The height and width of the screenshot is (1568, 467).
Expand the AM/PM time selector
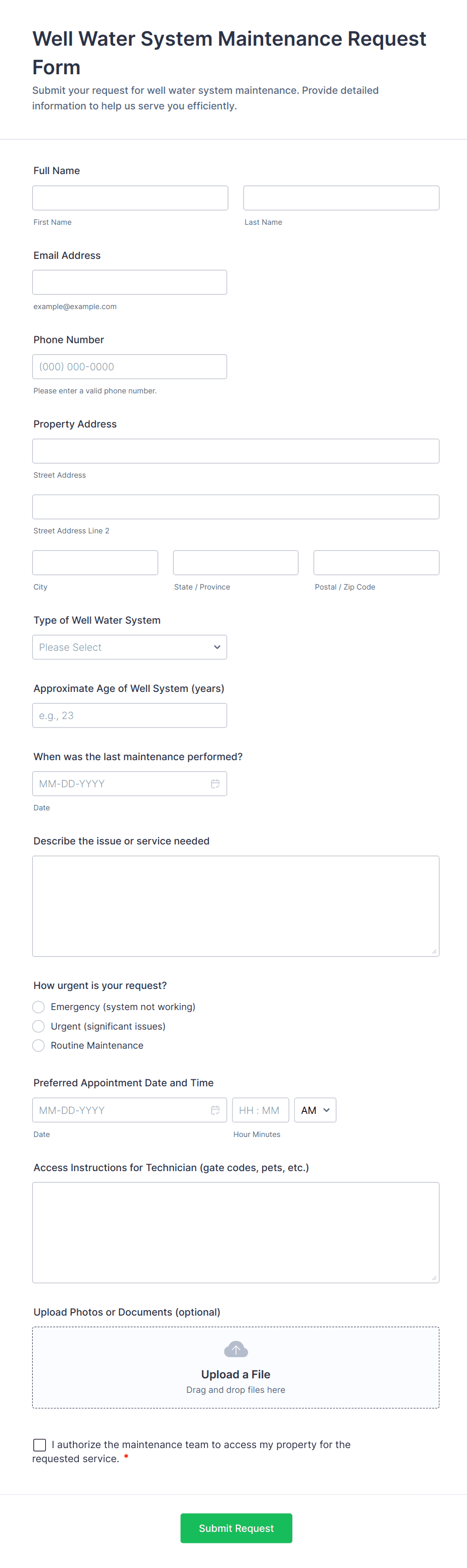[x=315, y=1110]
